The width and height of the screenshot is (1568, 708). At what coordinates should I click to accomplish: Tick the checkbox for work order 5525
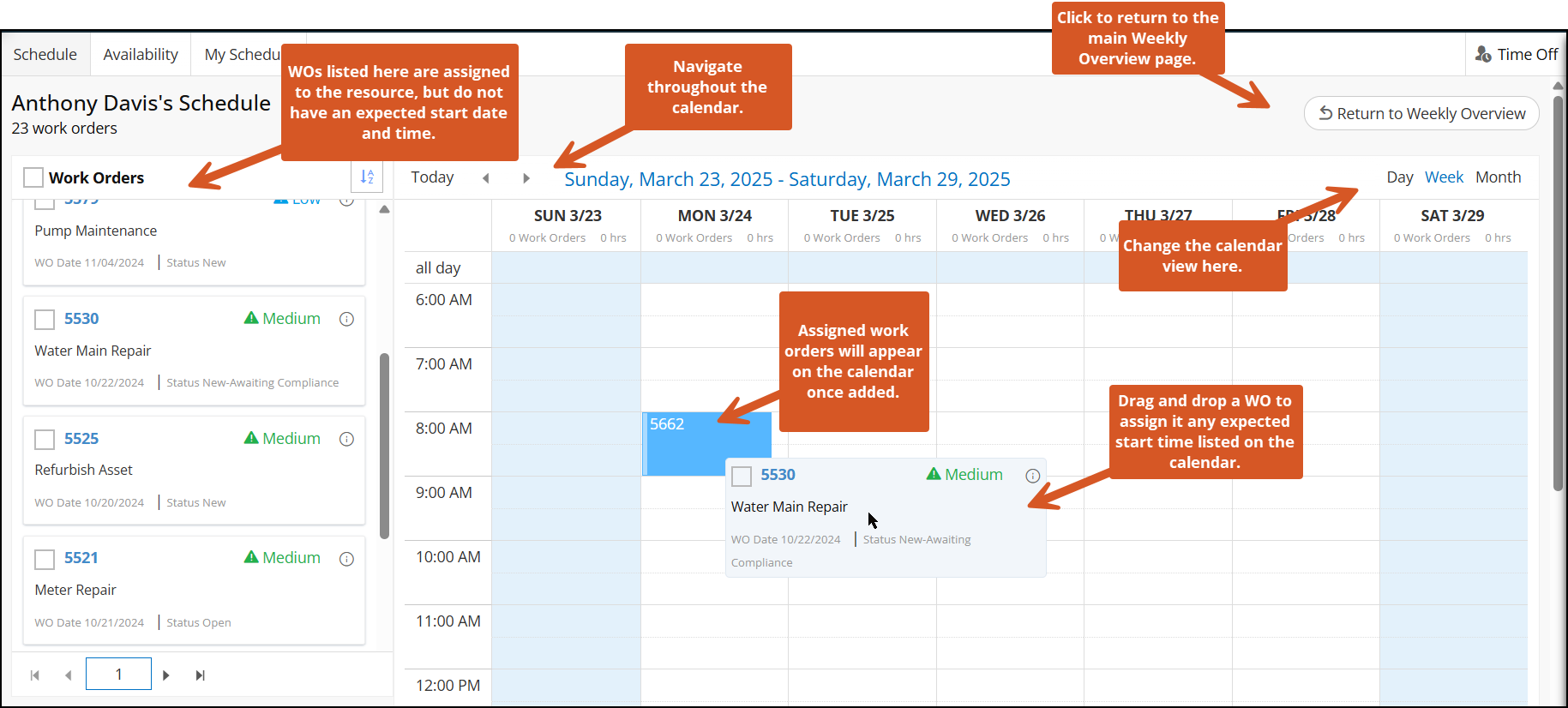tap(45, 440)
